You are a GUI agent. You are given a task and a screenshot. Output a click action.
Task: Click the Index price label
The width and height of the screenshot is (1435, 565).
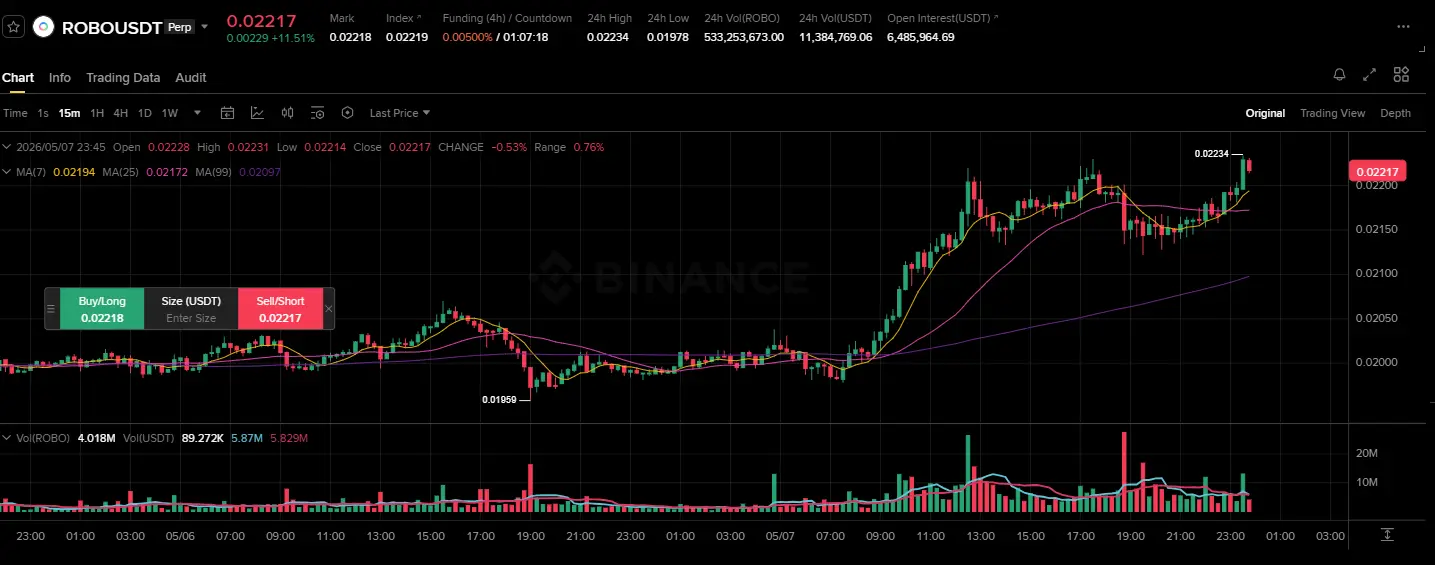coord(400,18)
